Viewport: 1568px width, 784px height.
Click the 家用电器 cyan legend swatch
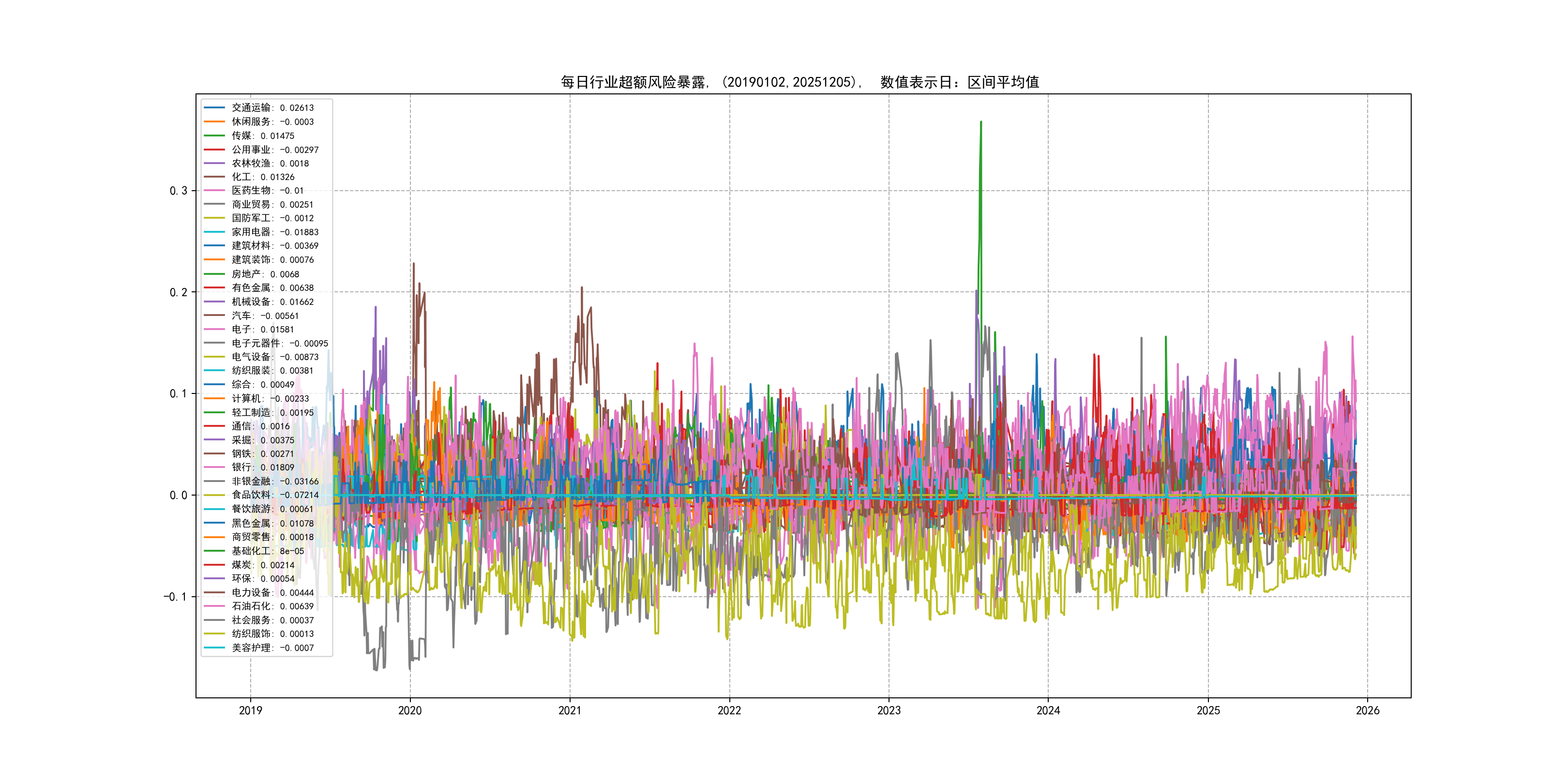214,232
